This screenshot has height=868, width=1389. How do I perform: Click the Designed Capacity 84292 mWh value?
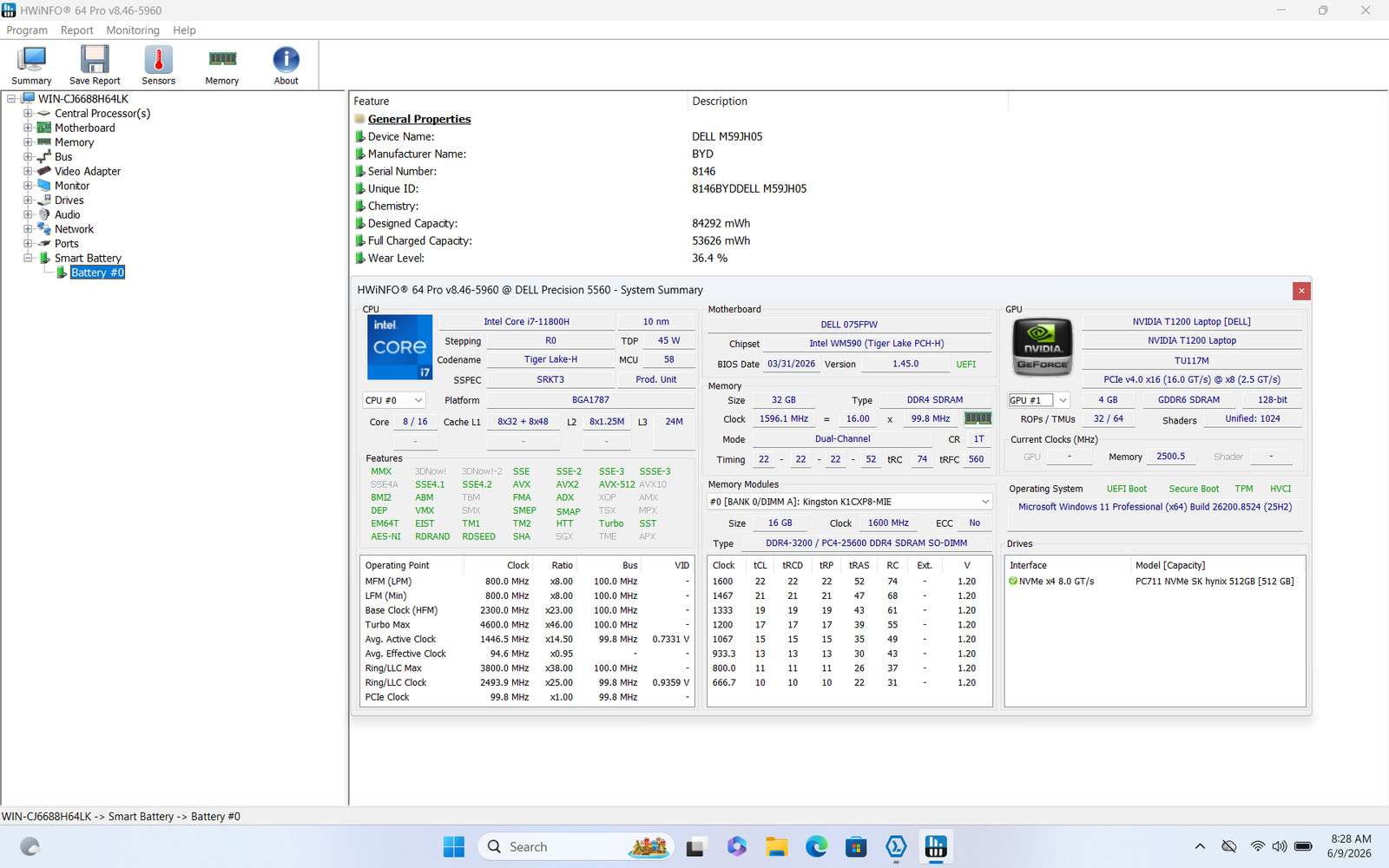[x=721, y=223]
